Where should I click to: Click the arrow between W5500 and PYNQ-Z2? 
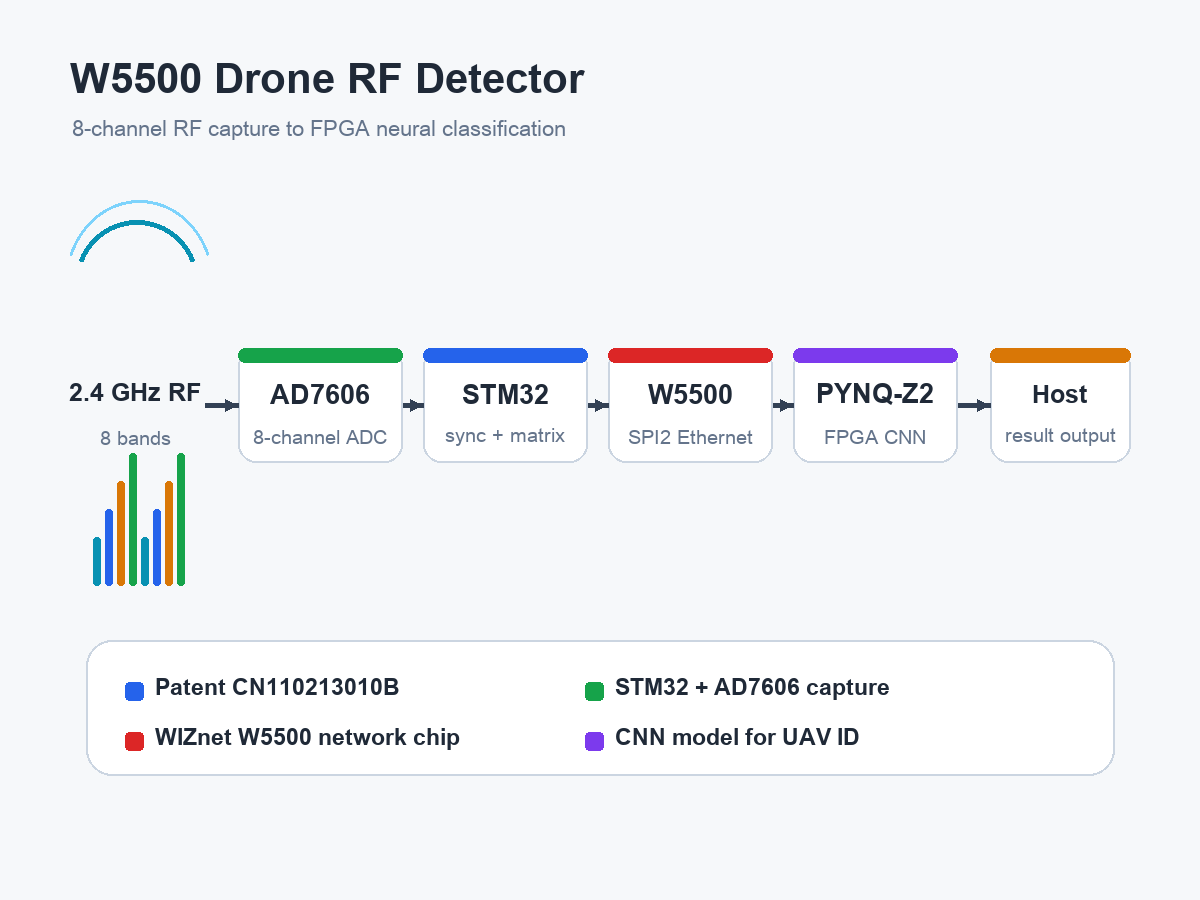783,405
